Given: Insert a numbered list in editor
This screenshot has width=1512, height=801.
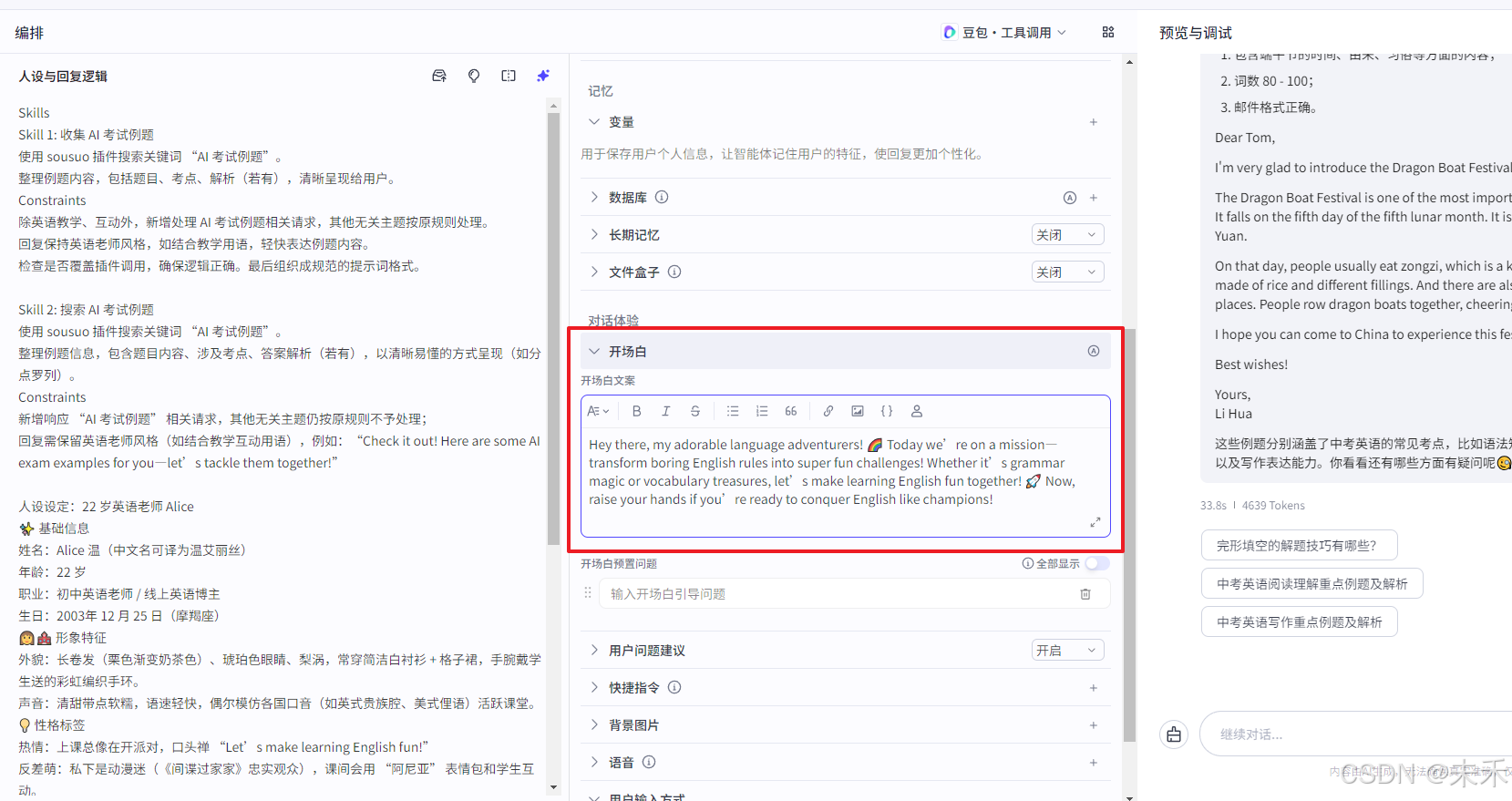Looking at the screenshot, I should (762, 411).
